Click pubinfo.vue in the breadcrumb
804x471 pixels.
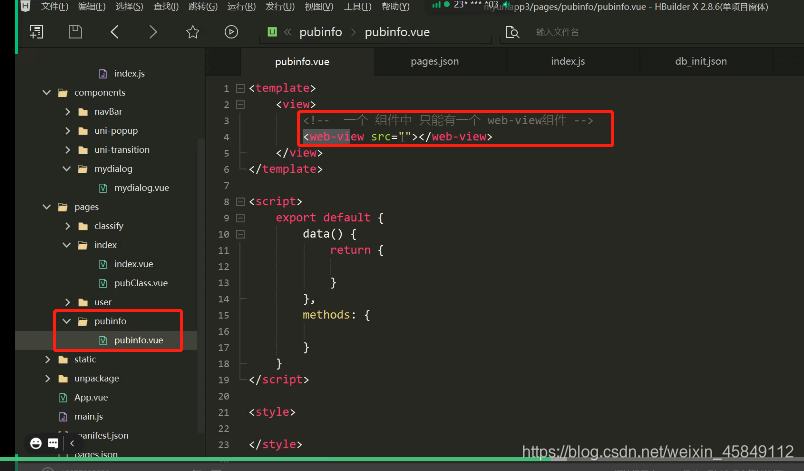(397, 32)
